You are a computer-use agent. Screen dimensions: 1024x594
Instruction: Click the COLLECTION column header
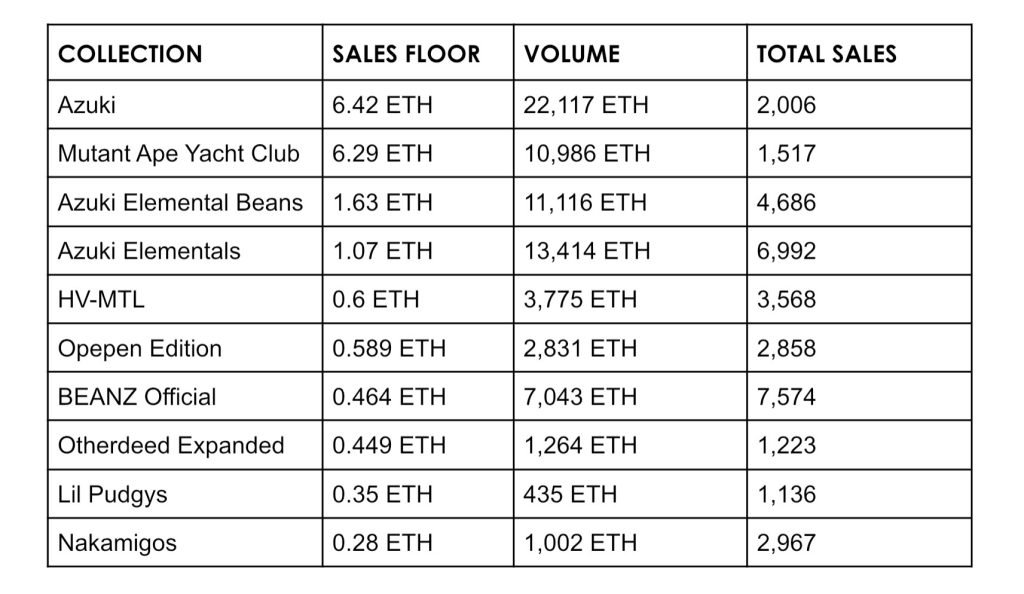click(x=130, y=54)
